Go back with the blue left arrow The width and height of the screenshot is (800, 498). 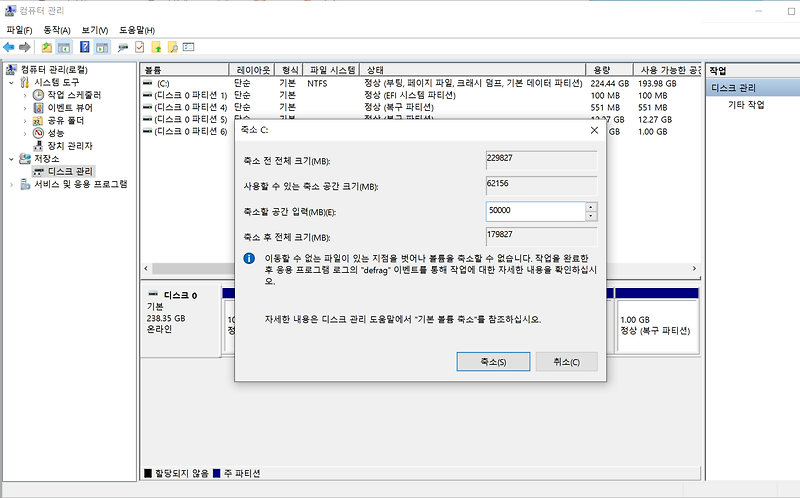pyautogui.click(x=9, y=47)
